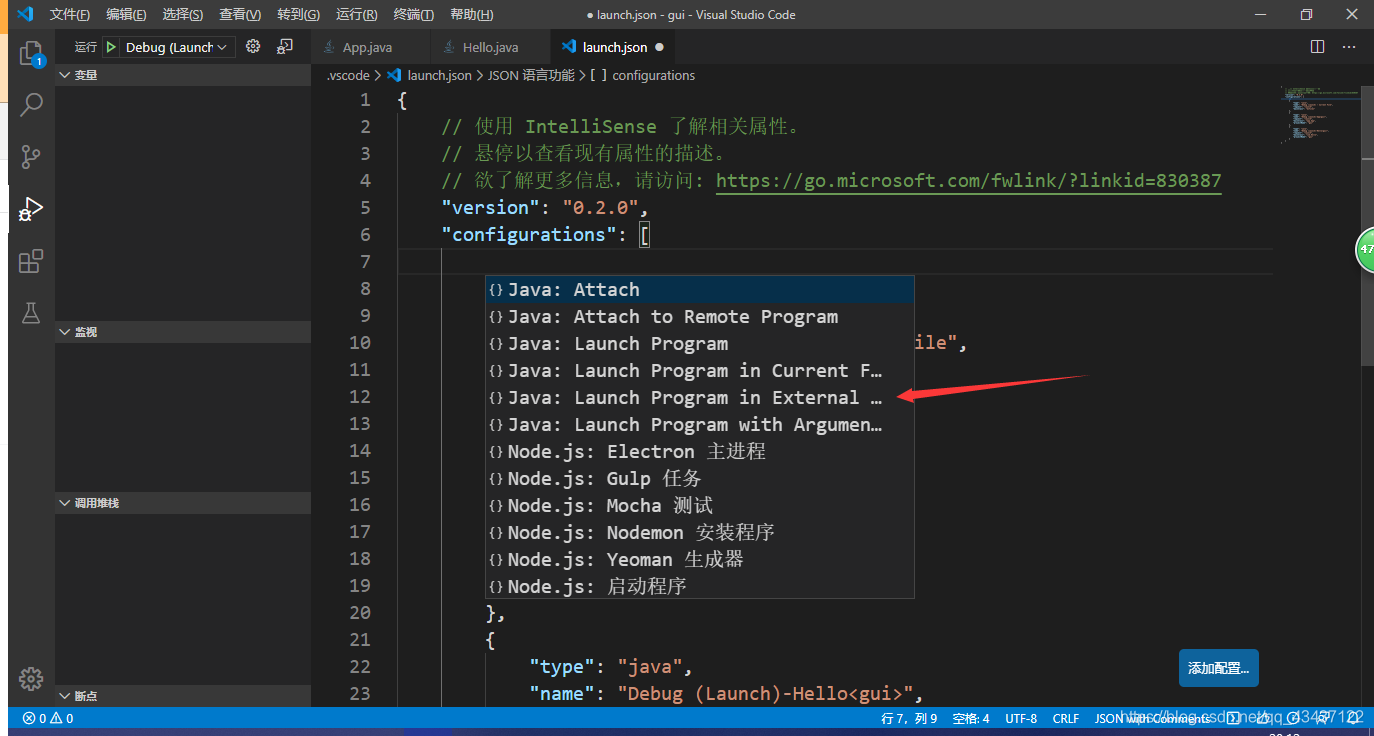
Task: Choose Java: Launch Program in External … suggestion
Action: tap(700, 398)
